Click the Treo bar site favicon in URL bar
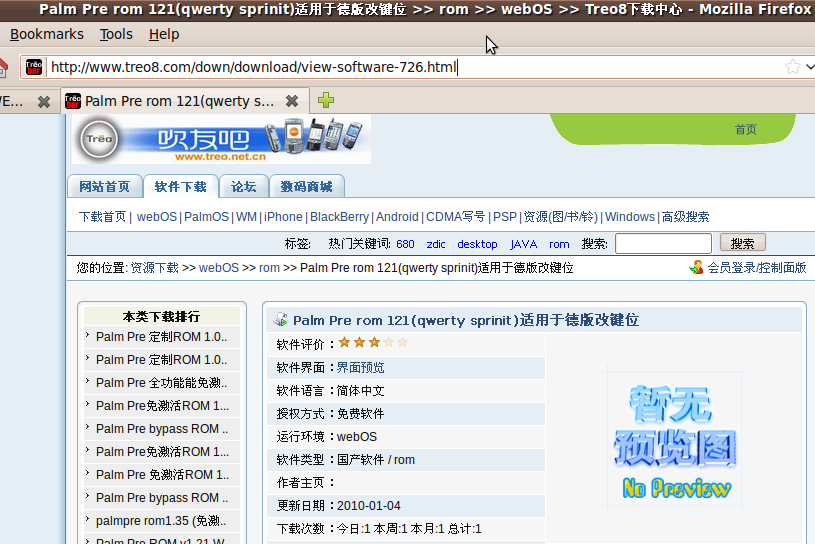 [34, 67]
